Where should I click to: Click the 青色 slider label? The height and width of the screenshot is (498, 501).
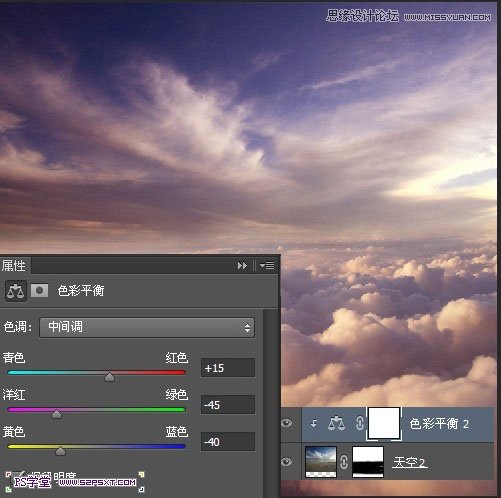pyautogui.click(x=14, y=358)
